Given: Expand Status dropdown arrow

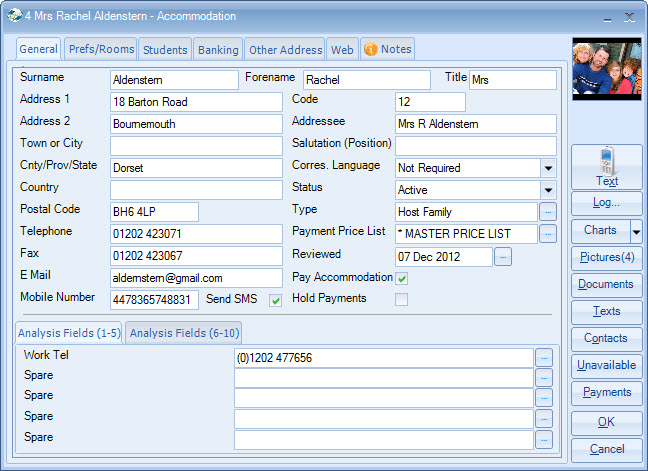Looking at the screenshot, I should 548,190.
